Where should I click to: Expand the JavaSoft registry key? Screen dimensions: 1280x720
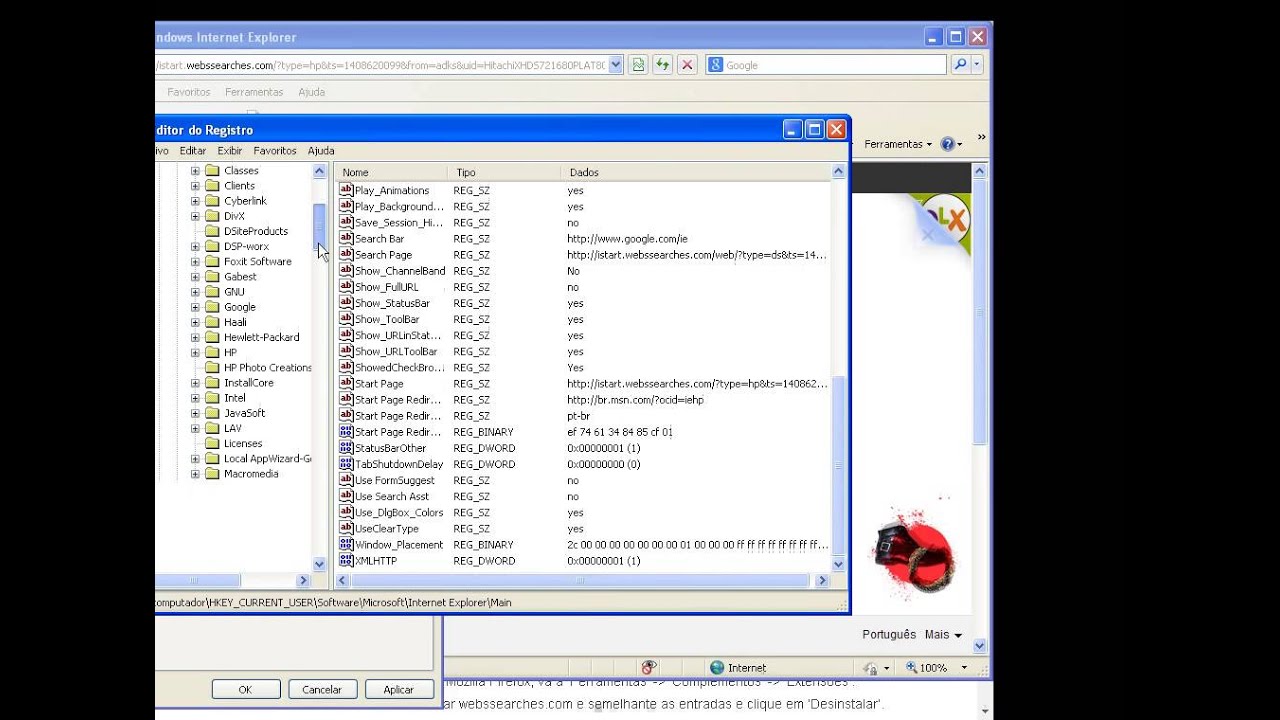195,413
